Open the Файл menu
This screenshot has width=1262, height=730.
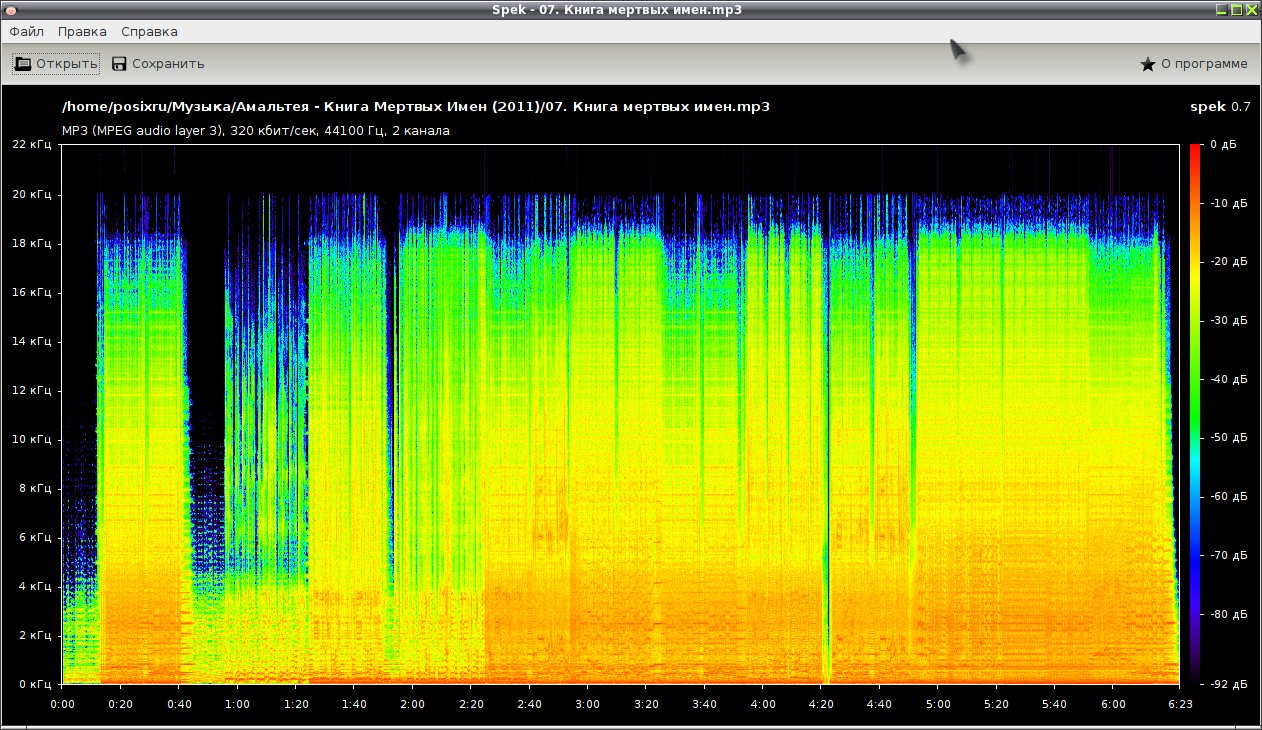(27, 32)
